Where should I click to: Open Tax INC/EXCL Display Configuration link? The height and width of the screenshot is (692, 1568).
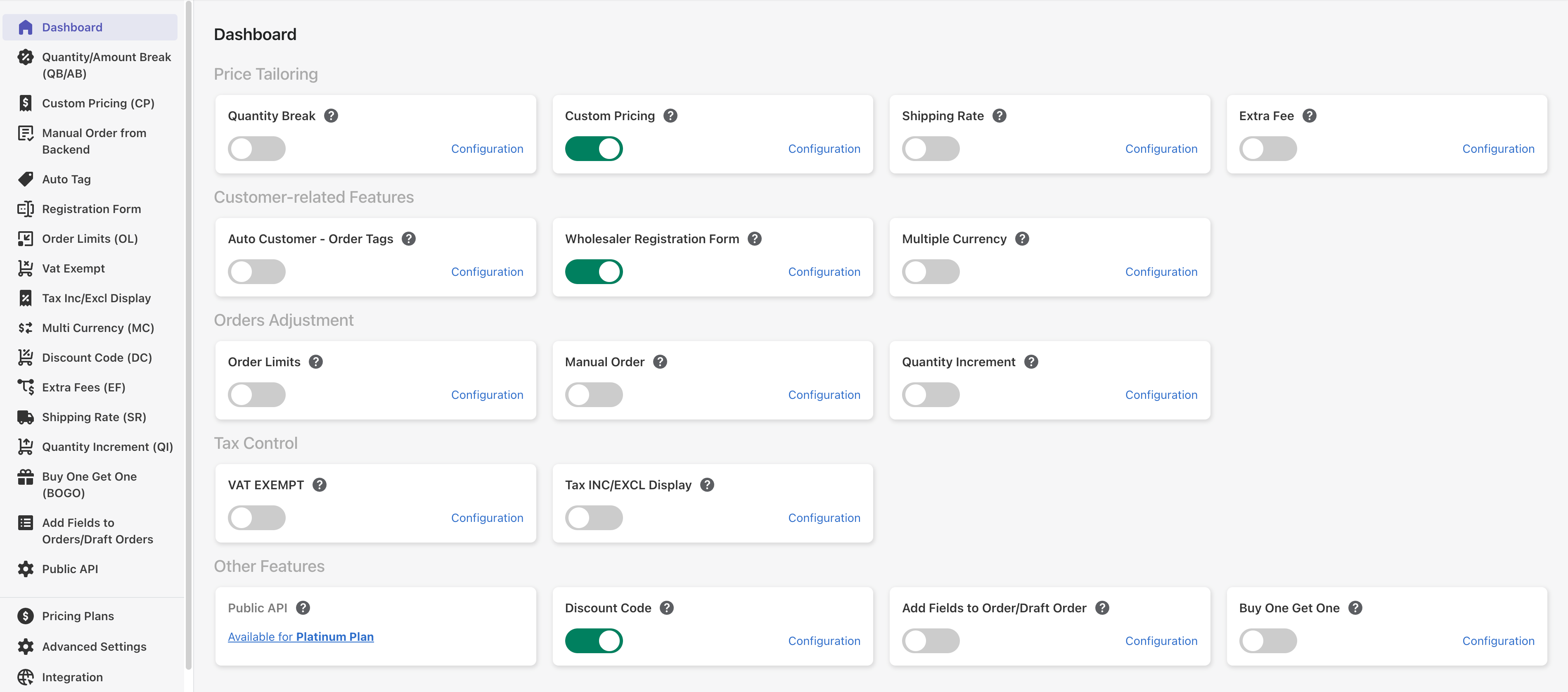click(x=824, y=518)
